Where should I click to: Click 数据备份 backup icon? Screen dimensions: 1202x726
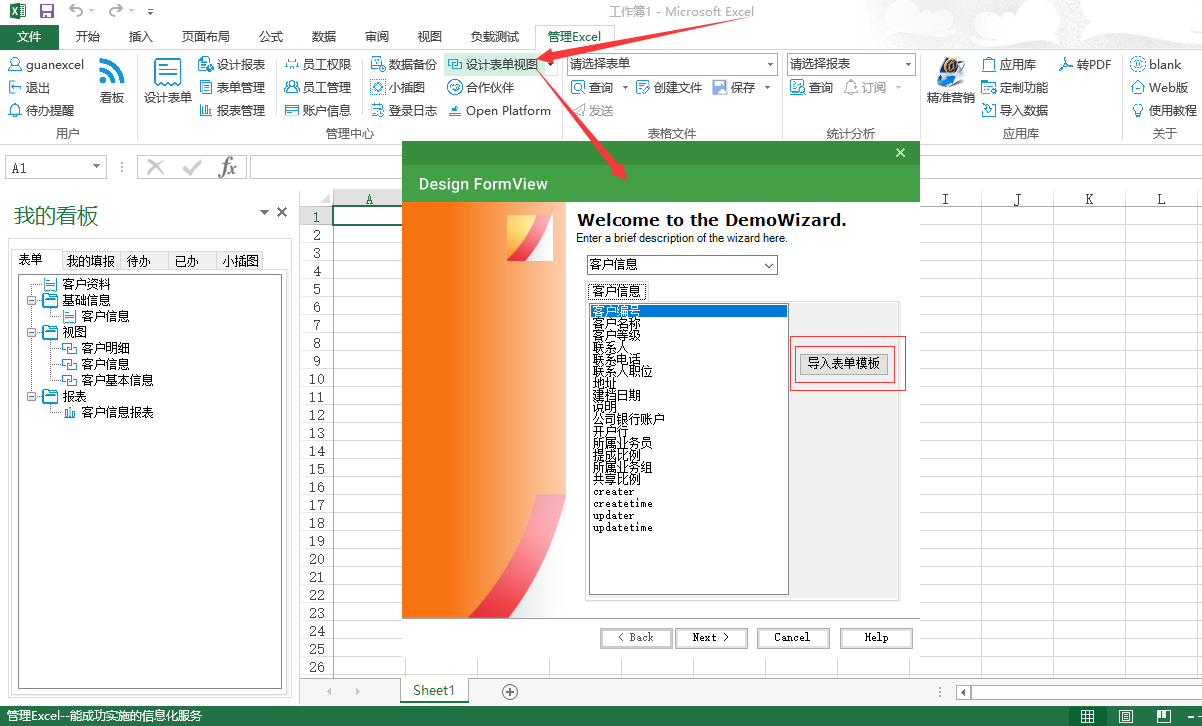tap(377, 64)
